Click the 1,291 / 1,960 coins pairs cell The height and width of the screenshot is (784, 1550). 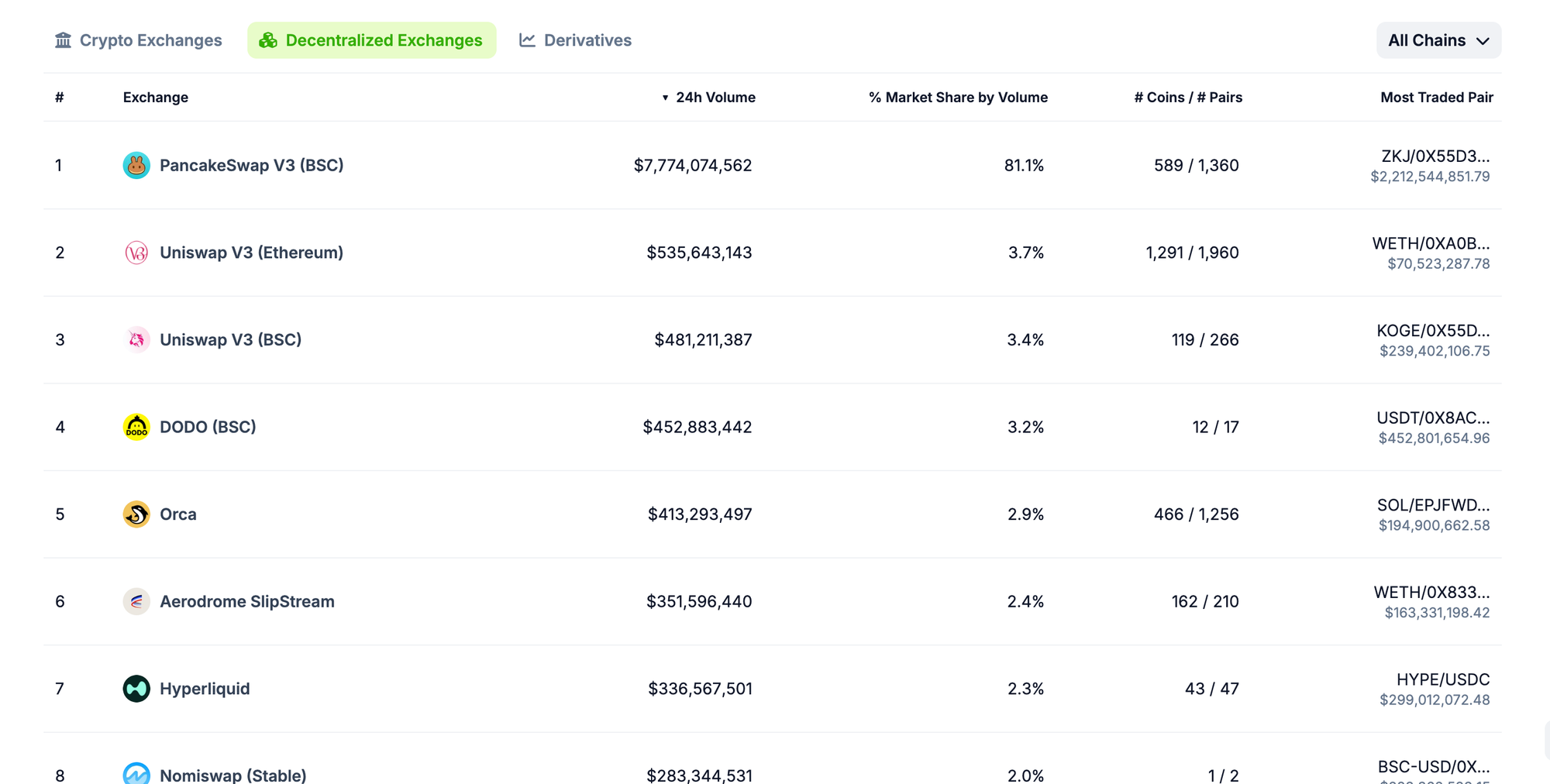[1192, 253]
